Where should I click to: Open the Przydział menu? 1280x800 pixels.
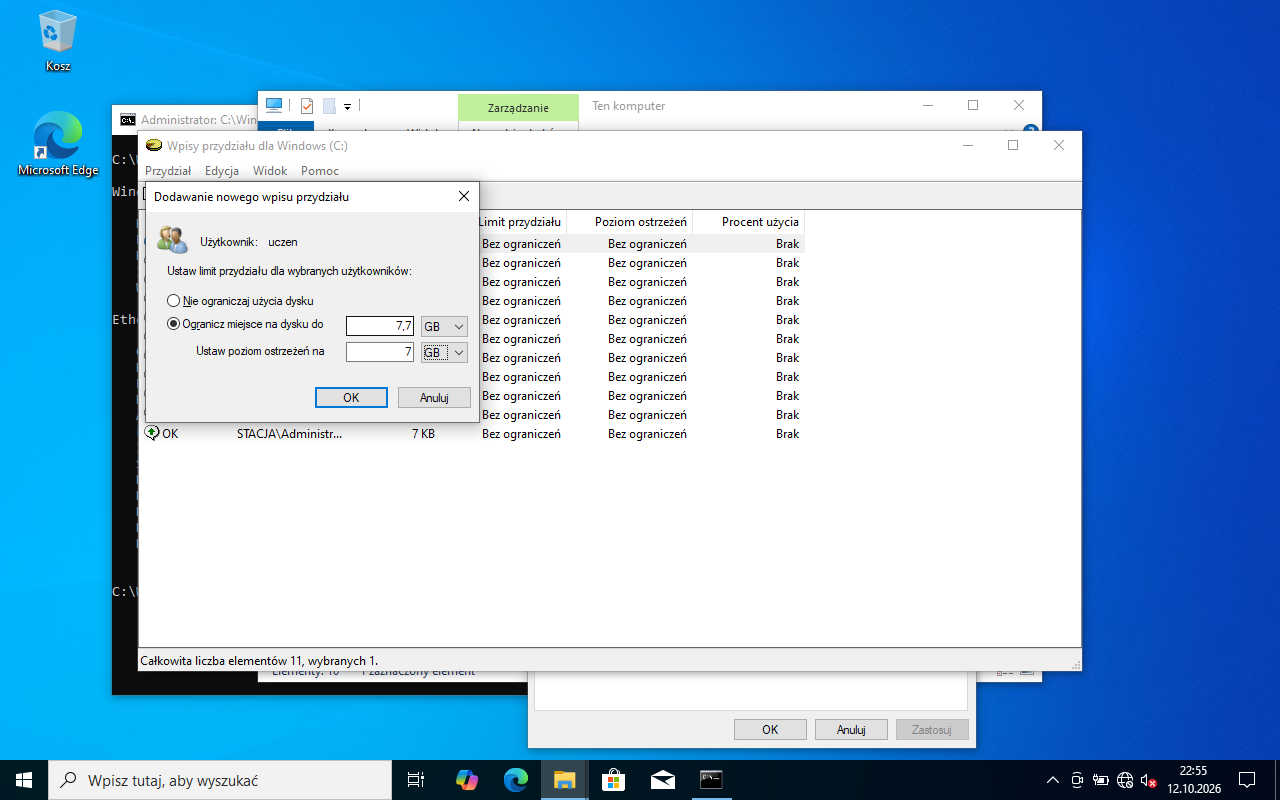pos(168,171)
